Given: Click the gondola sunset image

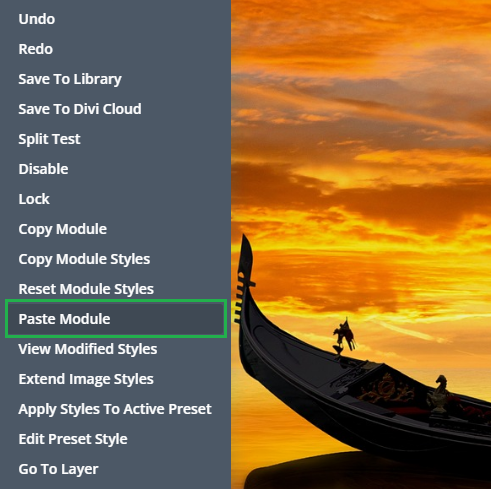Looking at the screenshot, I should [361, 244].
